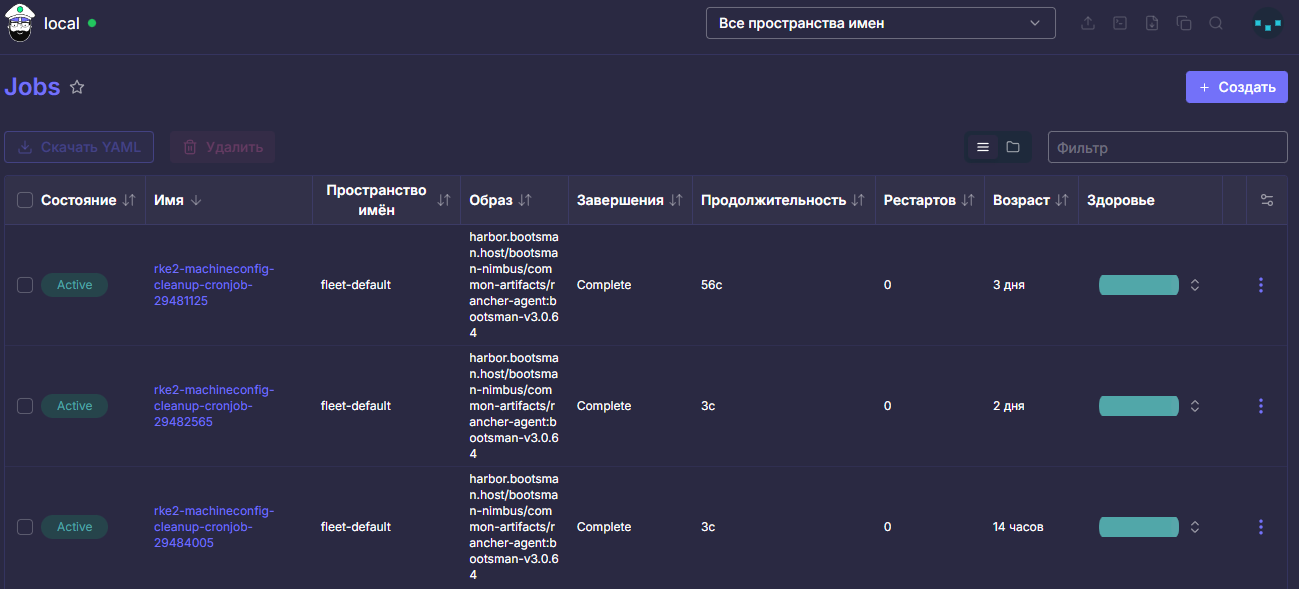
Task: Sort table by Возраст column arrows
Action: pos(1062,200)
